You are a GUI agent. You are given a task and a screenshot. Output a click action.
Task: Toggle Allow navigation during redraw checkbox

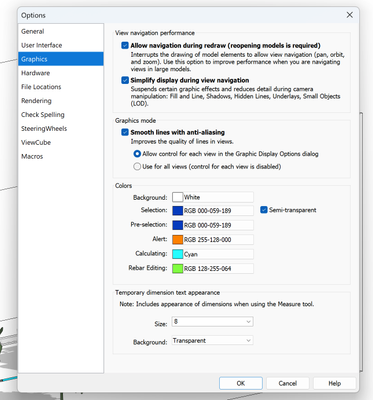125,45
